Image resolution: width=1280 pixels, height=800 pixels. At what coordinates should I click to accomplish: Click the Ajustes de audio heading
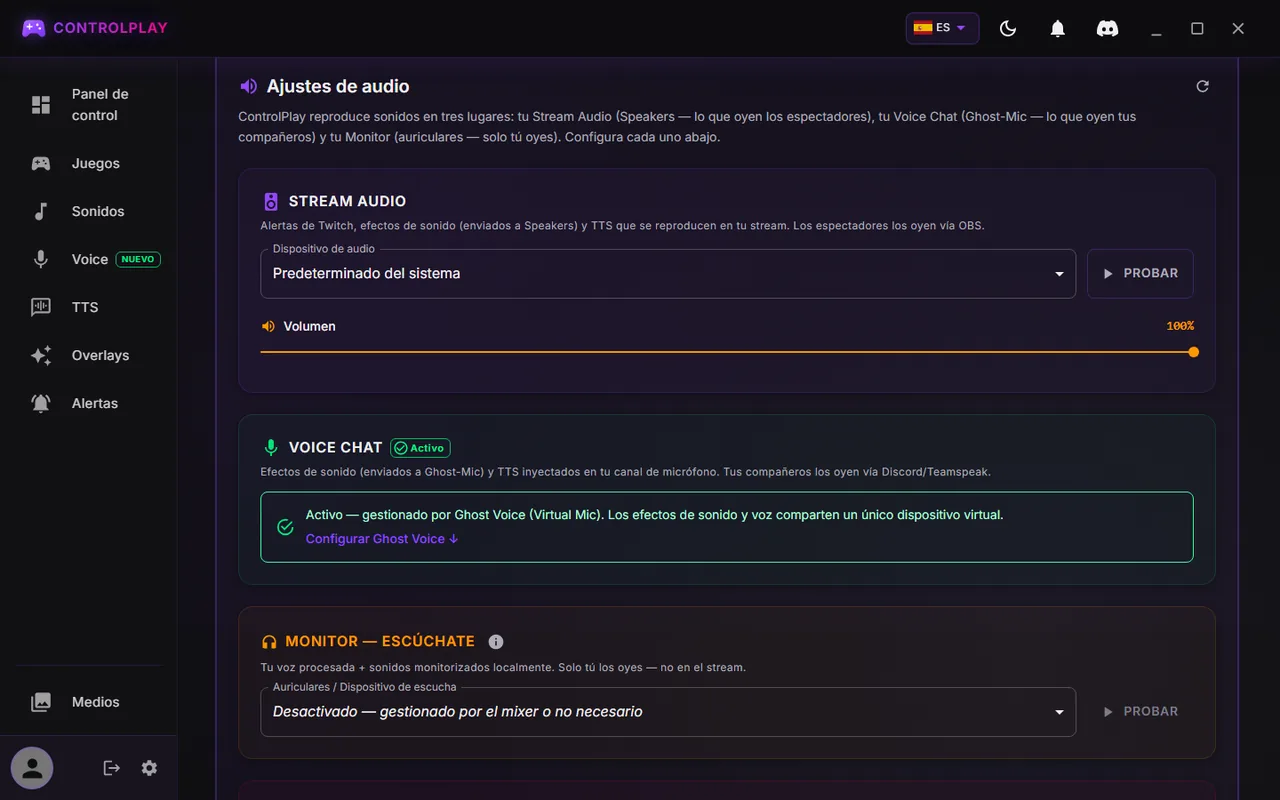click(x=338, y=87)
